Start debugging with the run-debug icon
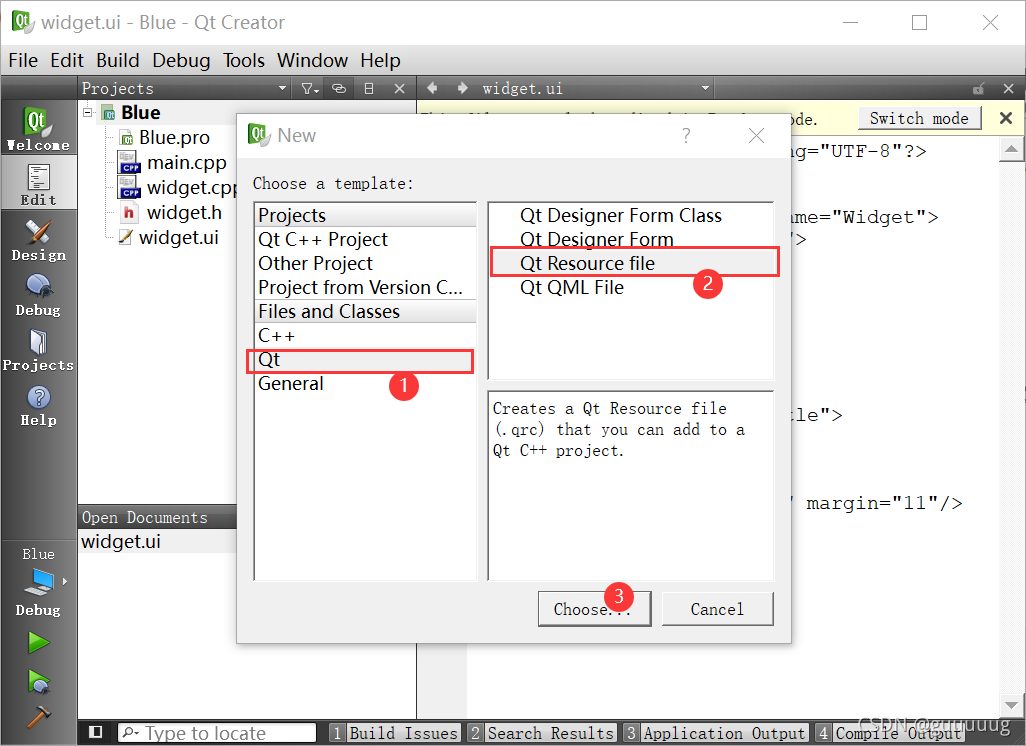The width and height of the screenshot is (1026, 746). pyautogui.click(x=39, y=681)
